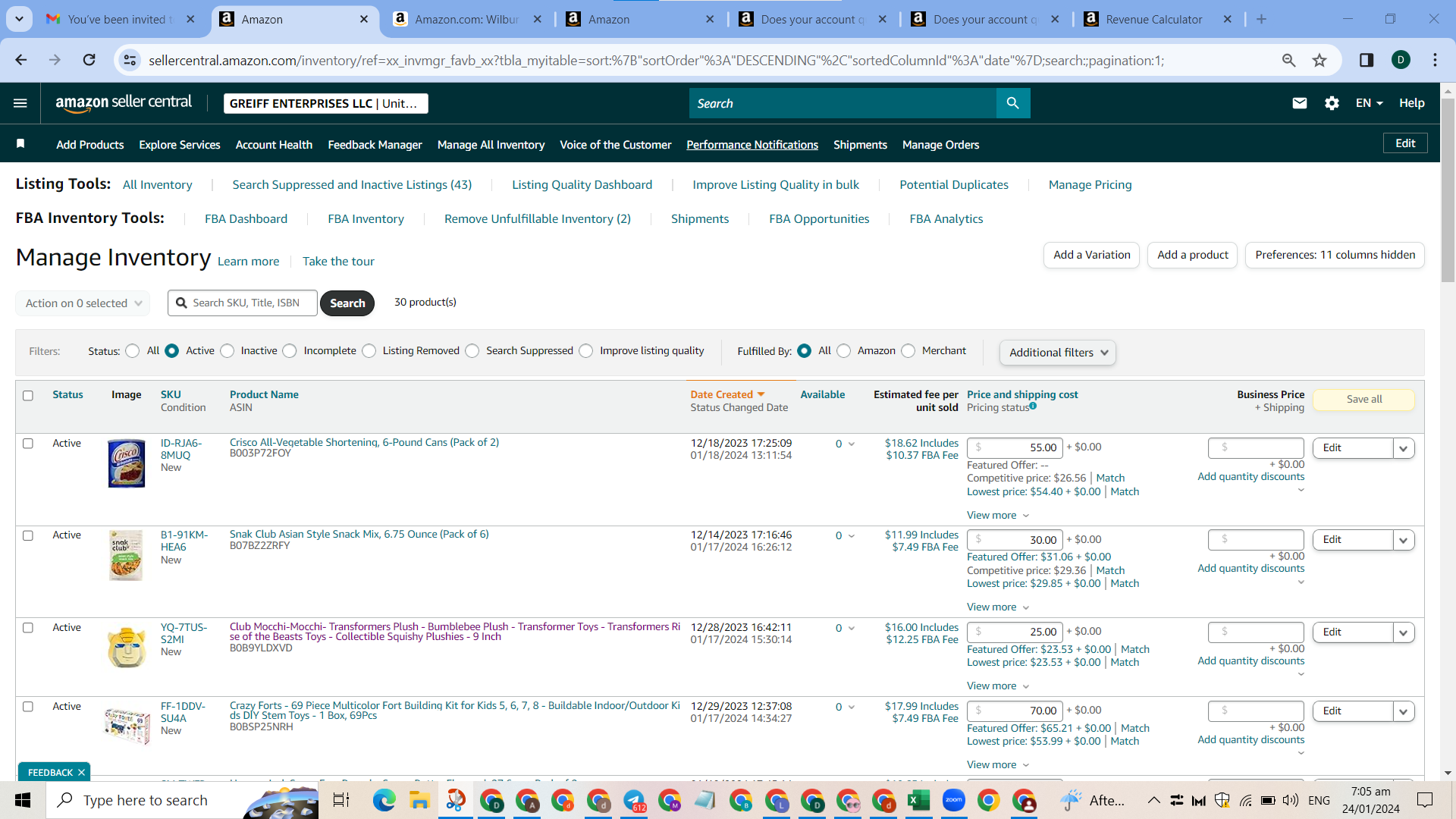
Task: Click the price field showing 55.00
Action: pyautogui.click(x=1015, y=448)
